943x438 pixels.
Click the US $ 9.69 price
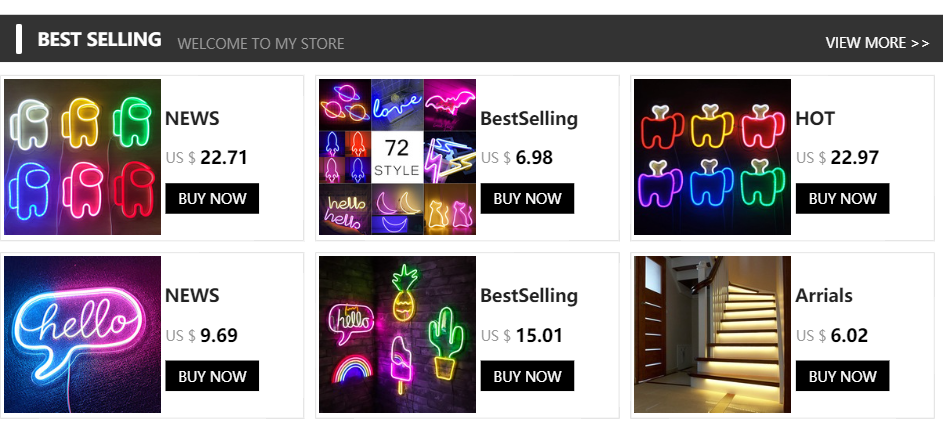[202, 335]
